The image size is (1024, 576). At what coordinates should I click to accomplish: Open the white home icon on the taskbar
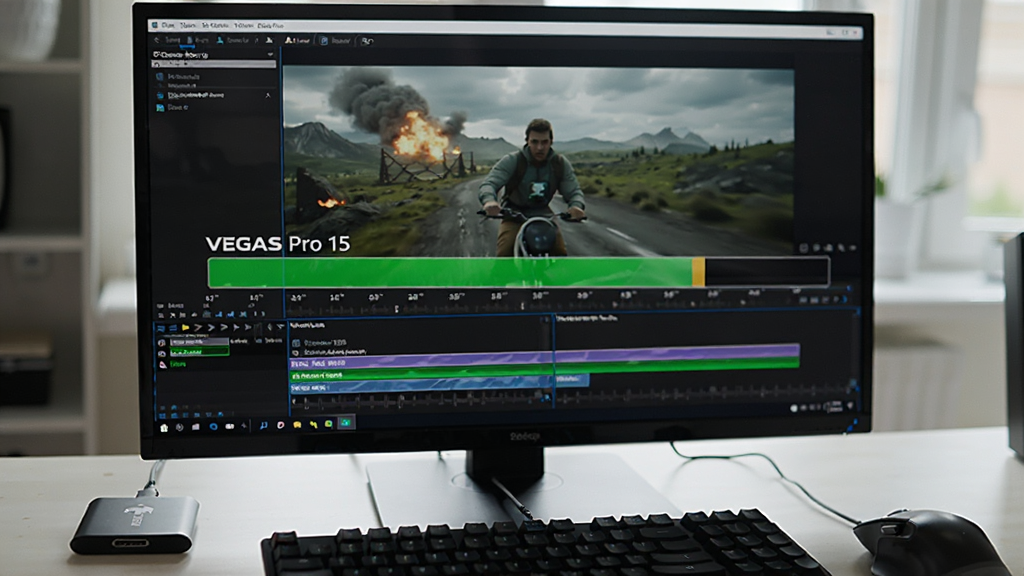(x=164, y=428)
